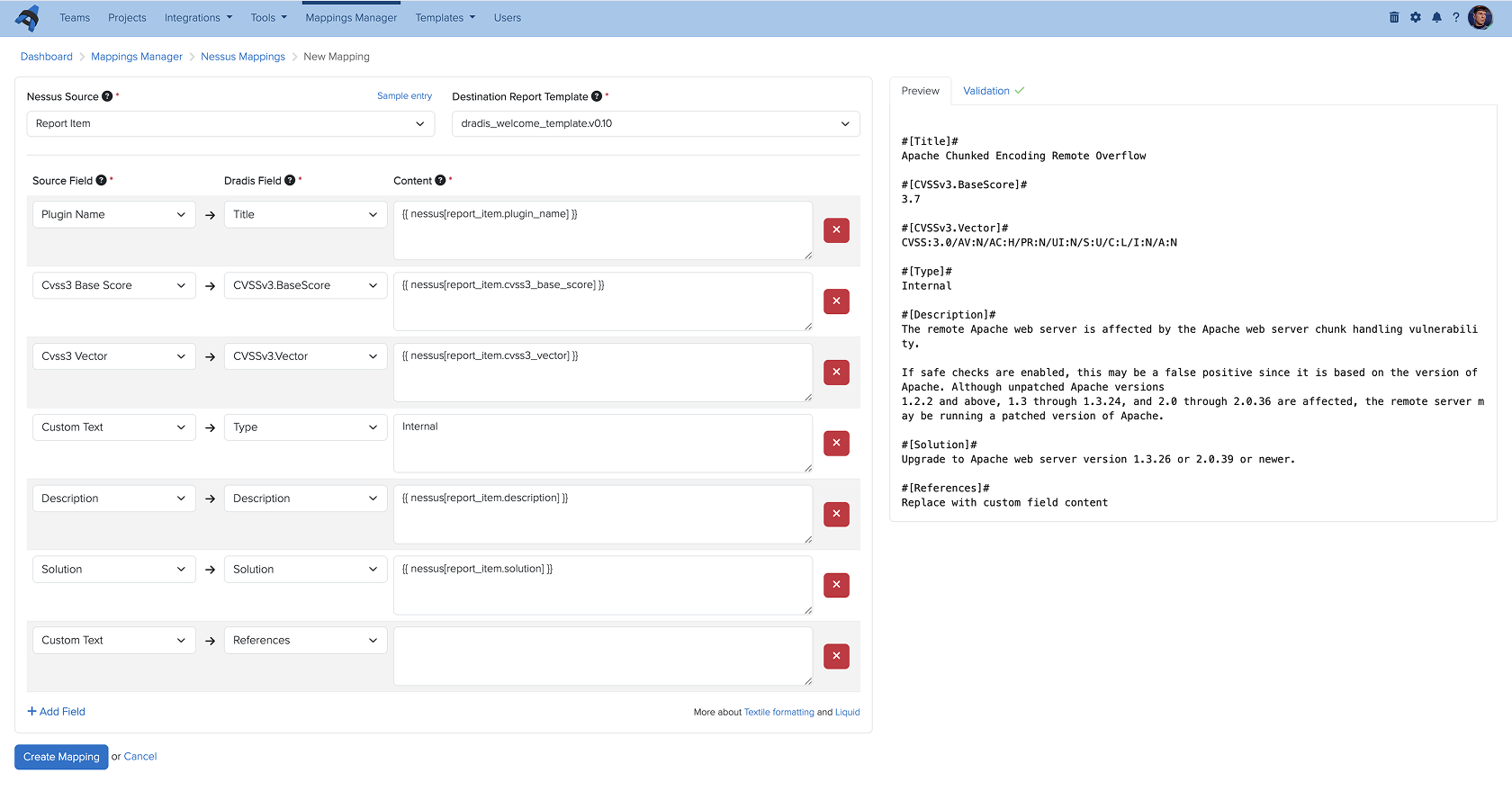Open the Custom Text source dropdown for References
This screenshot has height=791, width=1512.
coord(113,641)
